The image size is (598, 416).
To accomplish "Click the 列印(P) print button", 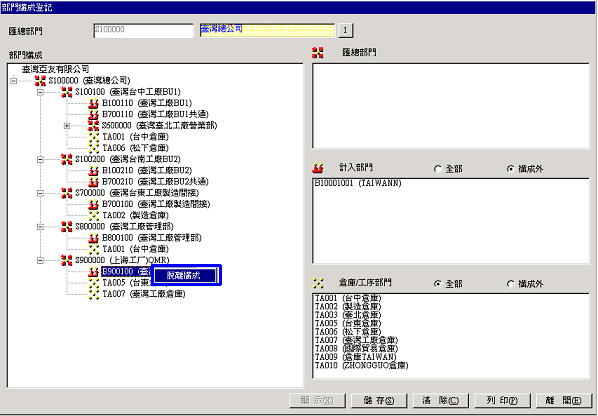I will pyautogui.click(x=502, y=400).
